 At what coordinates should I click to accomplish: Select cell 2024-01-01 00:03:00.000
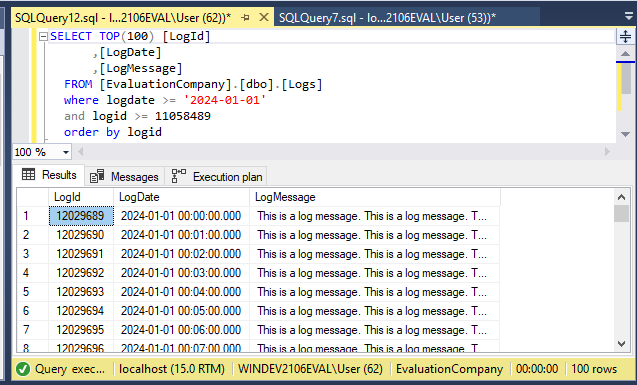coord(182,273)
